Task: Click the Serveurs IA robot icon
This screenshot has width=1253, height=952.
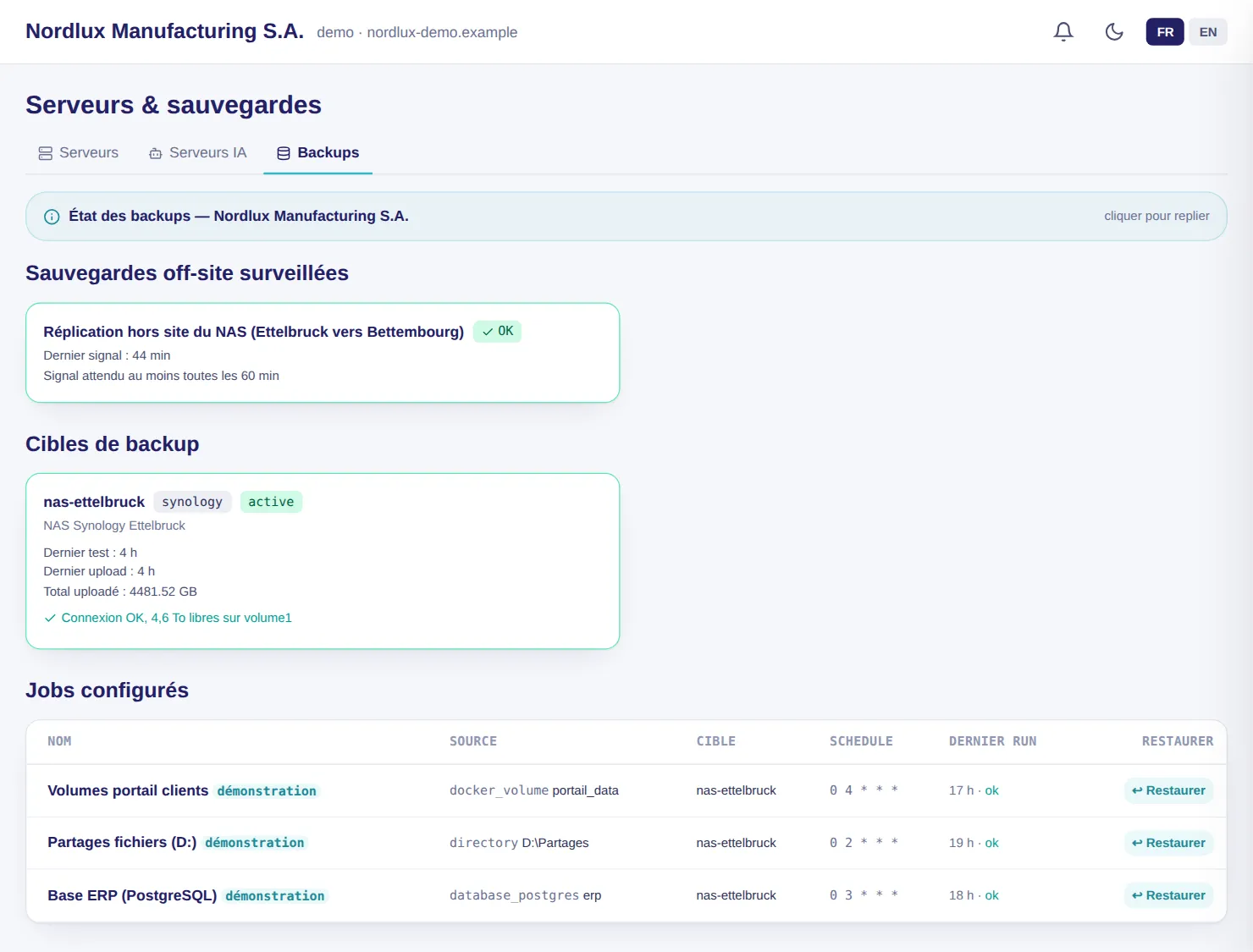Action: coord(156,153)
